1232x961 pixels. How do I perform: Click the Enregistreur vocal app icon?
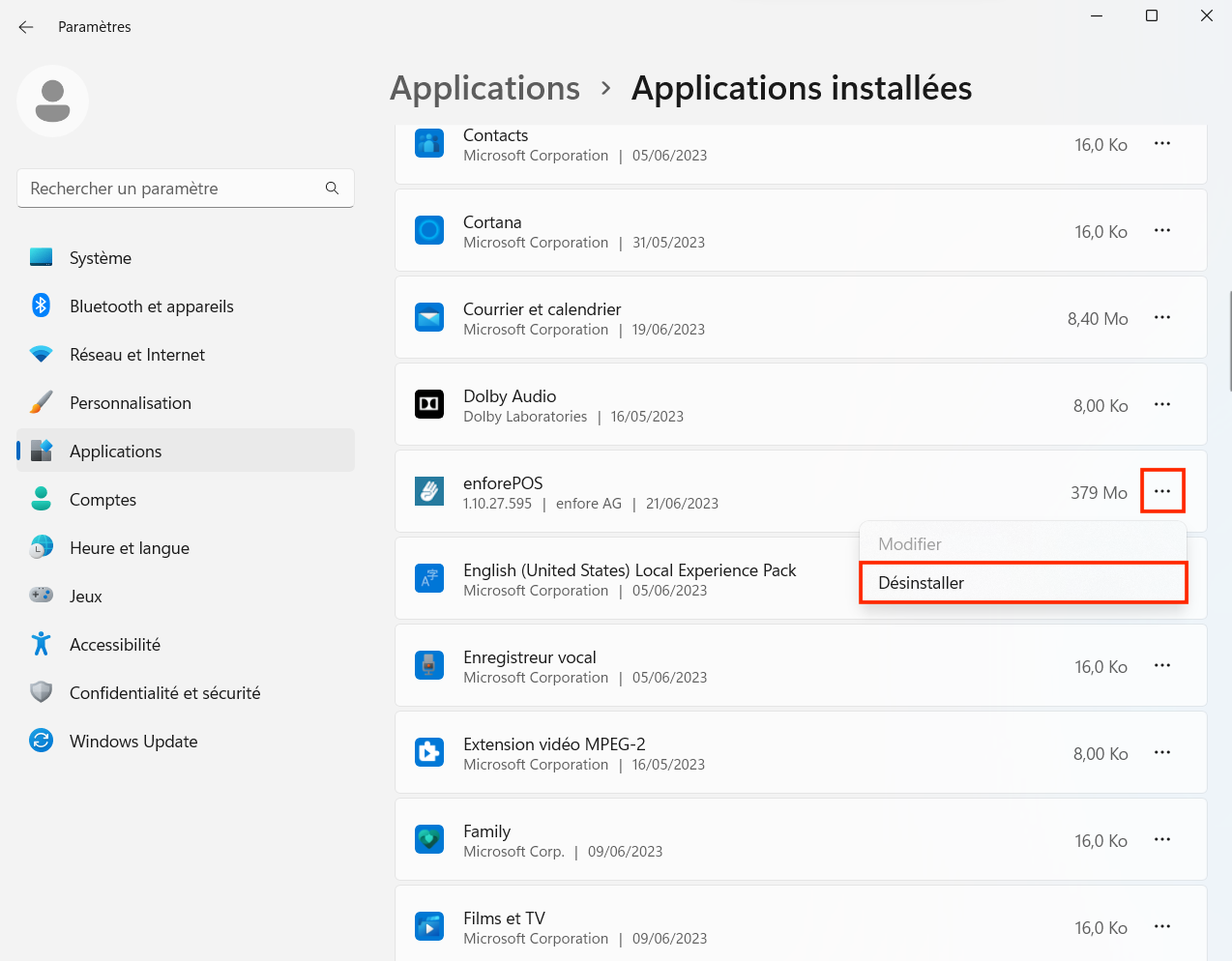pos(429,665)
